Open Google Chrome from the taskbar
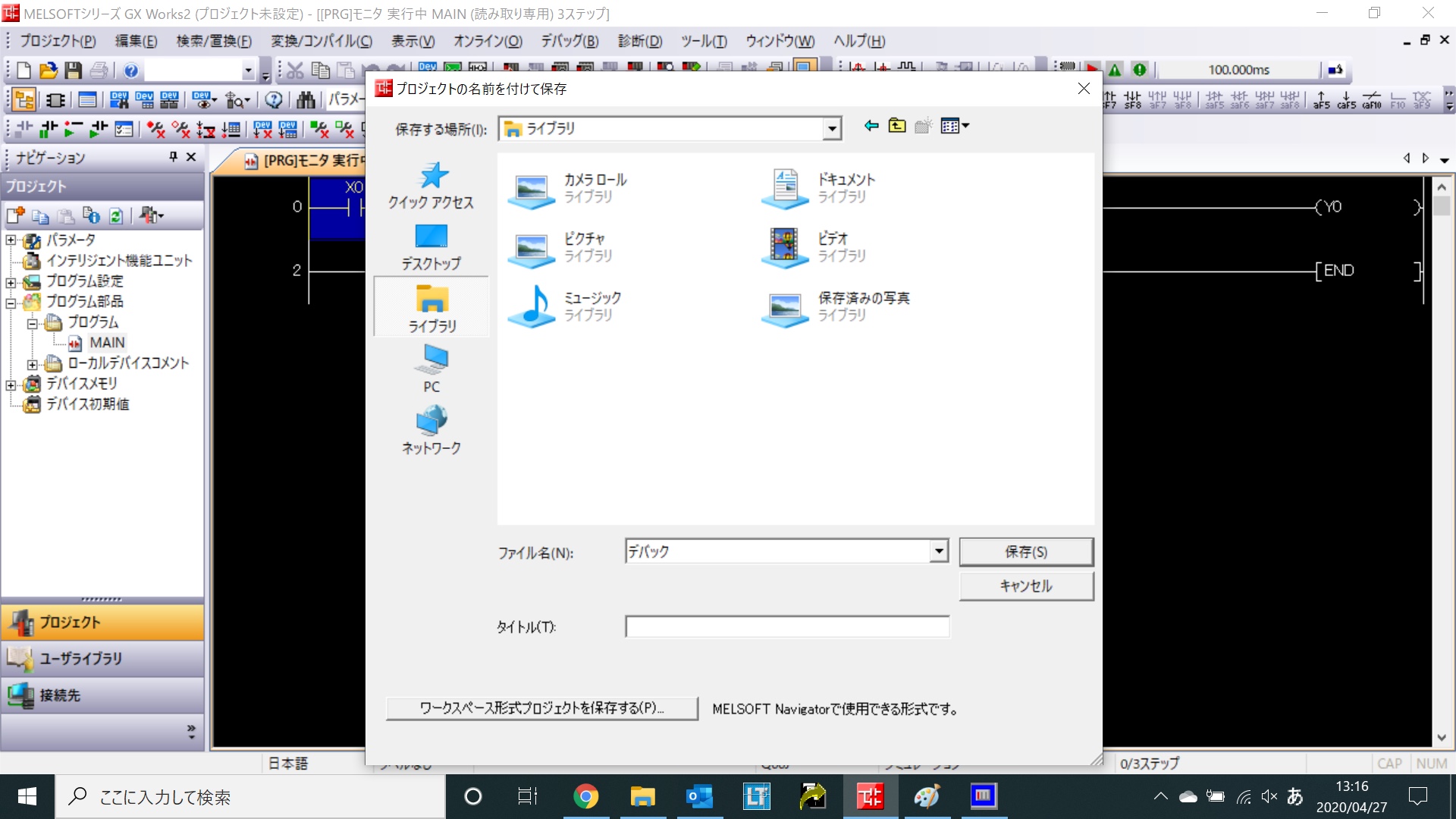The height and width of the screenshot is (819, 1456). pyautogui.click(x=585, y=796)
